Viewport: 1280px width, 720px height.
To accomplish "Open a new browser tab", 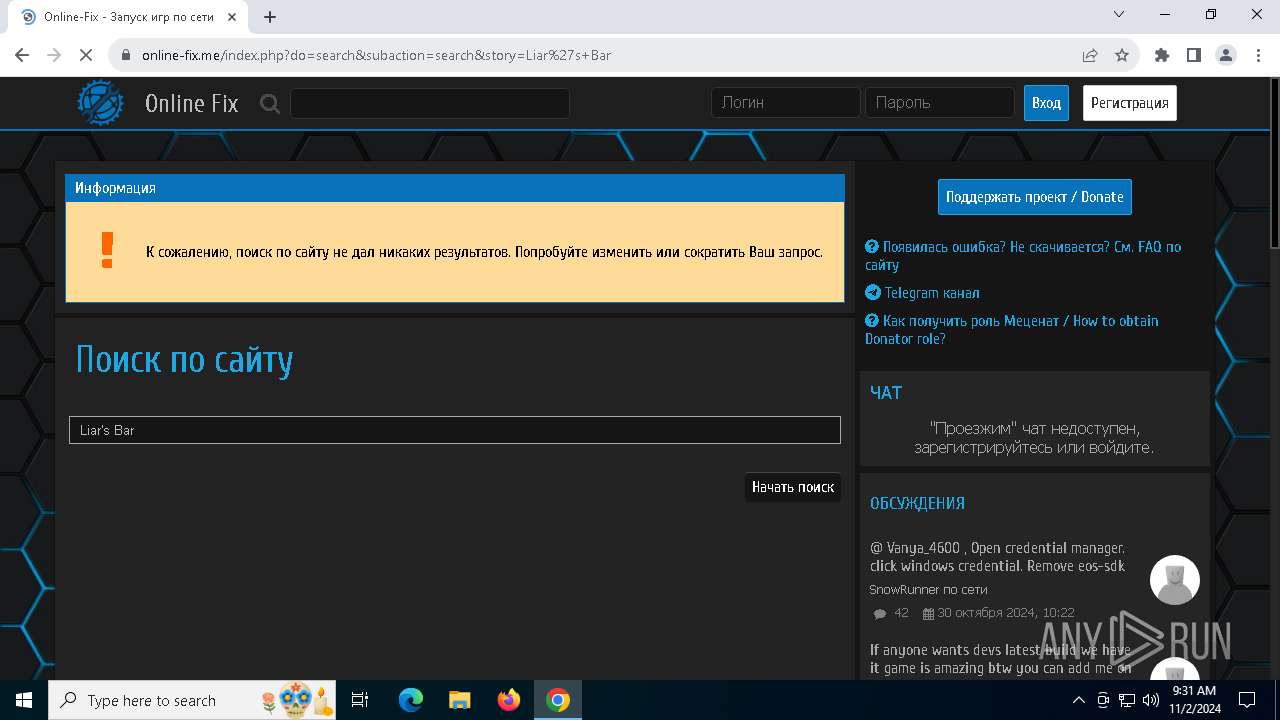I will pos(270,16).
